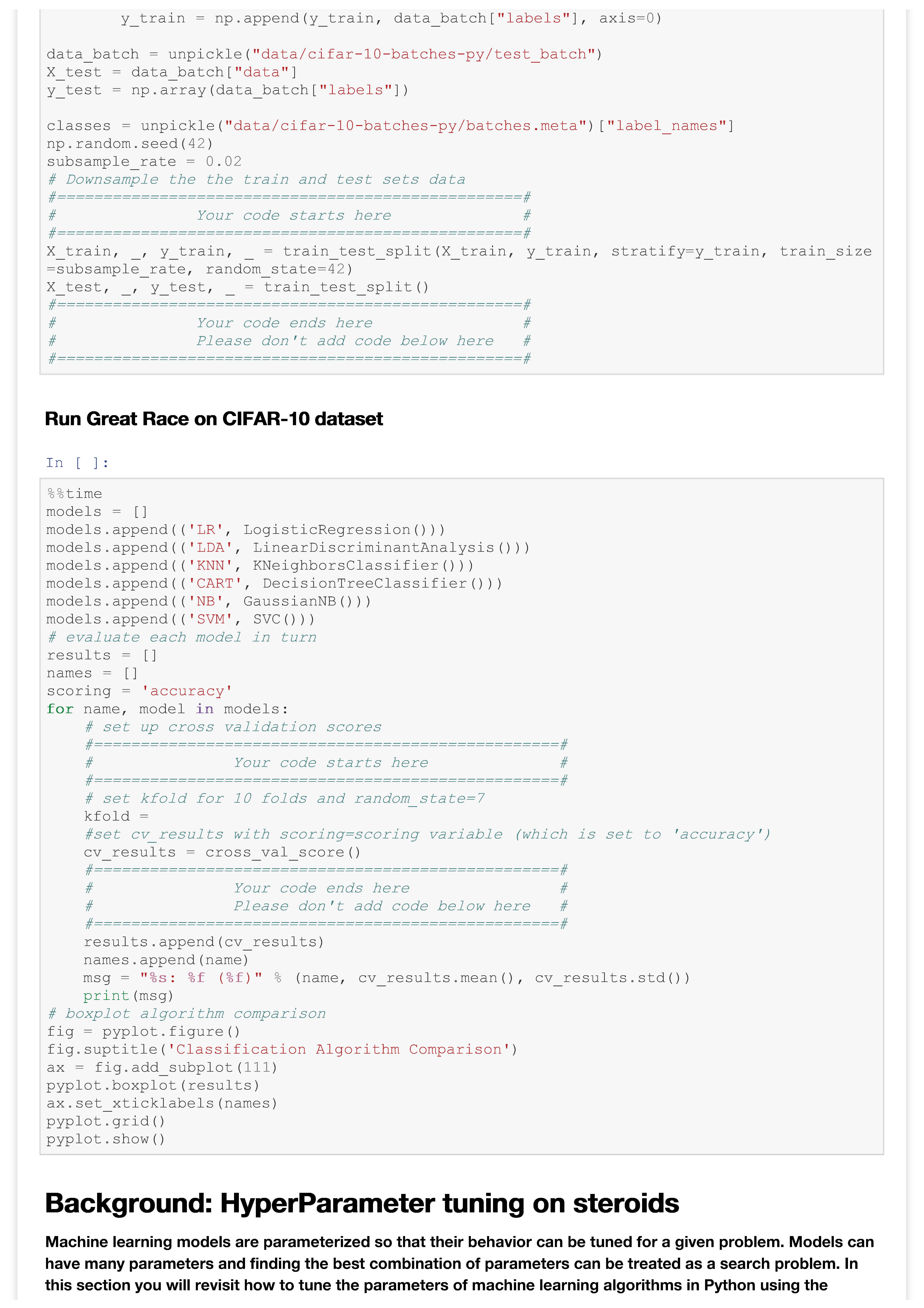
Task: Select the "subsample_rate = 0.02" line
Action: pyautogui.click(x=144, y=161)
